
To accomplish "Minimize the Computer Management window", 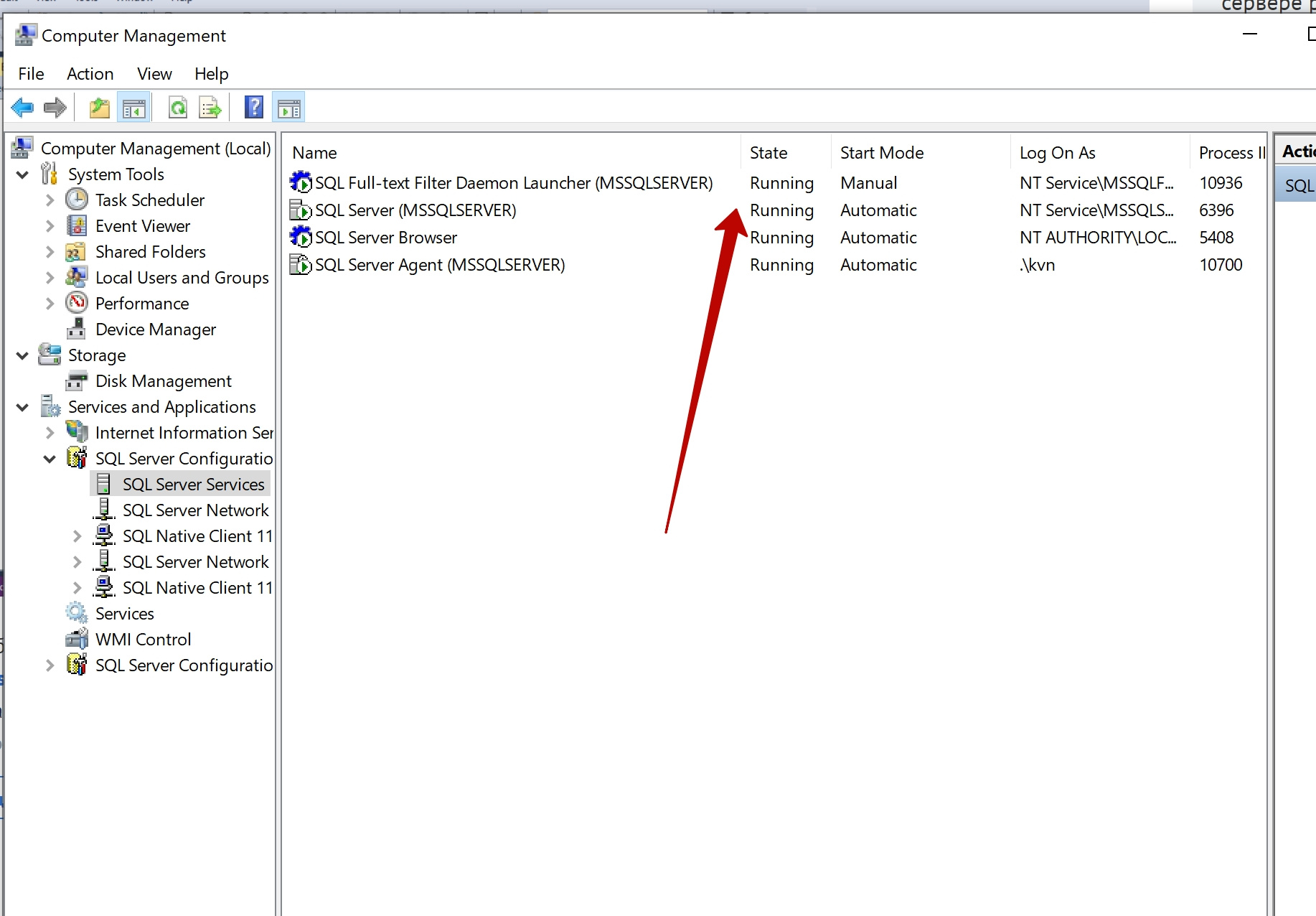I will click(x=1250, y=34).
